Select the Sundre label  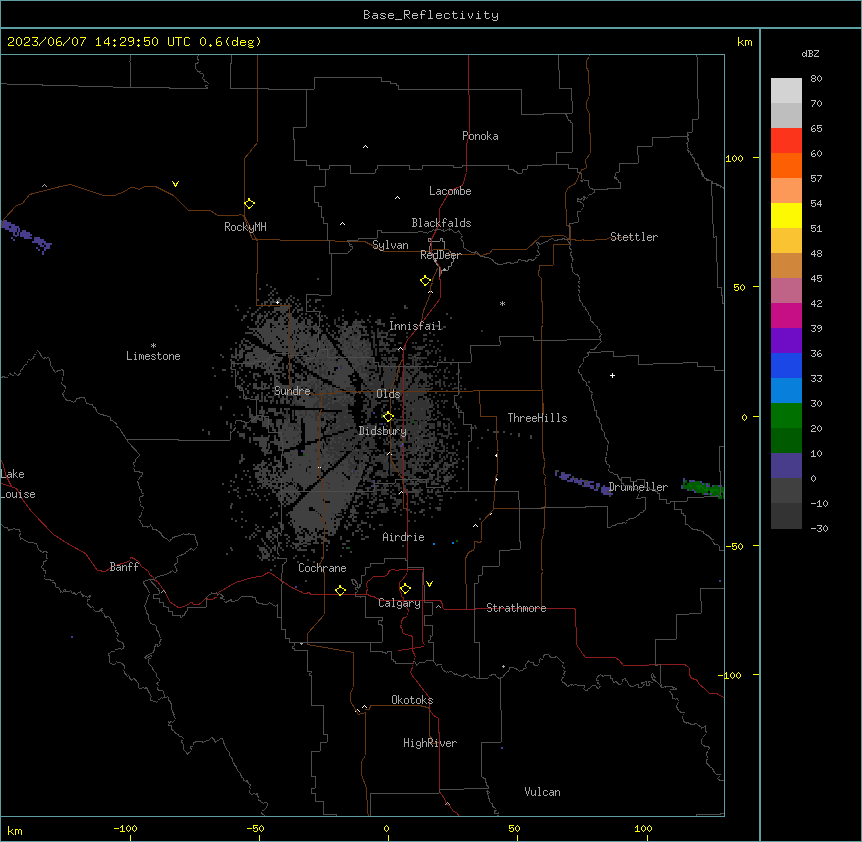tap(292, 391)
